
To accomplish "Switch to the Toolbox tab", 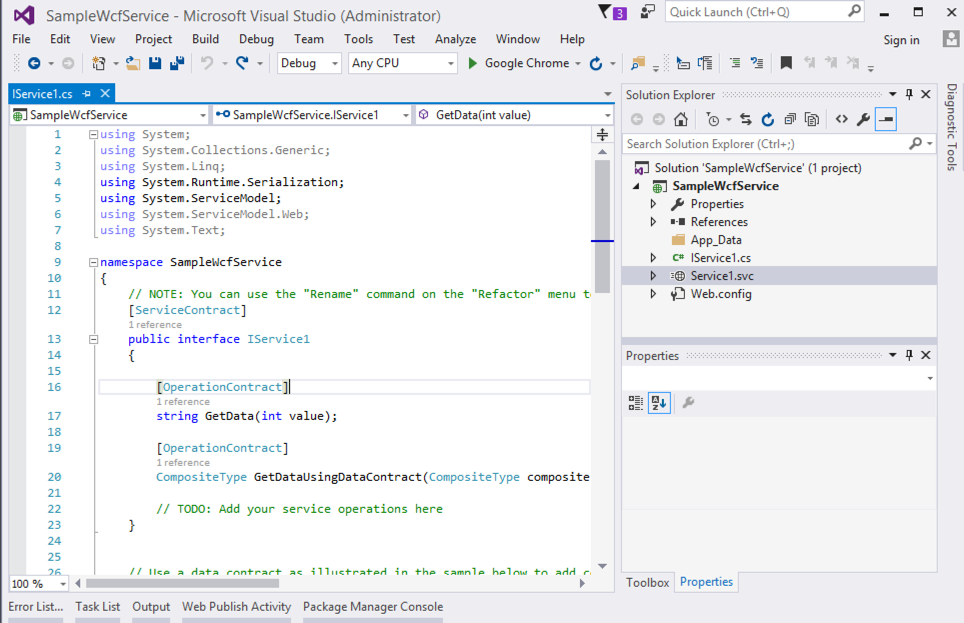I will click(647, 582).
